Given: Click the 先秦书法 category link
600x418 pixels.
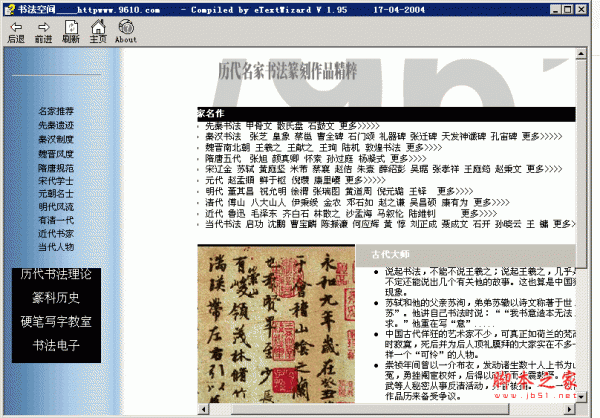Looking at the screenshot, I should tap(223, 126).
